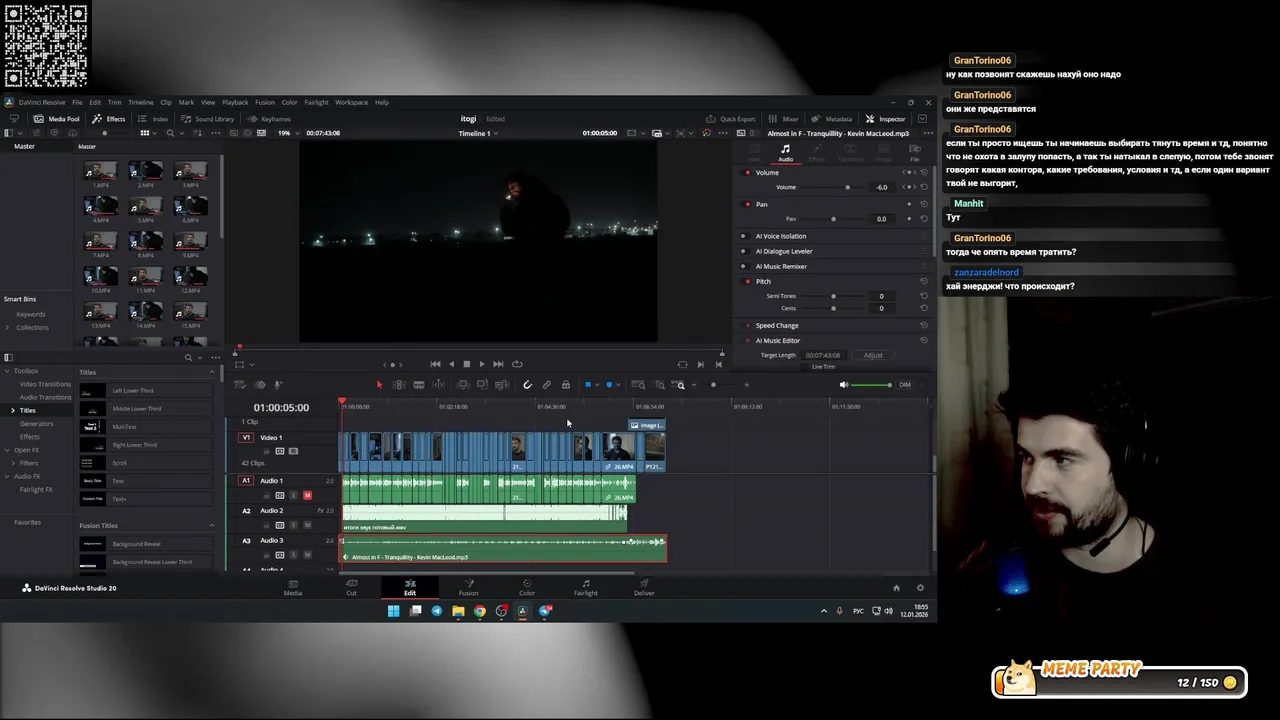Enable AI Dialogue Leveler
This screenshot has width=1280, height=720.
(x=743, y=251)
